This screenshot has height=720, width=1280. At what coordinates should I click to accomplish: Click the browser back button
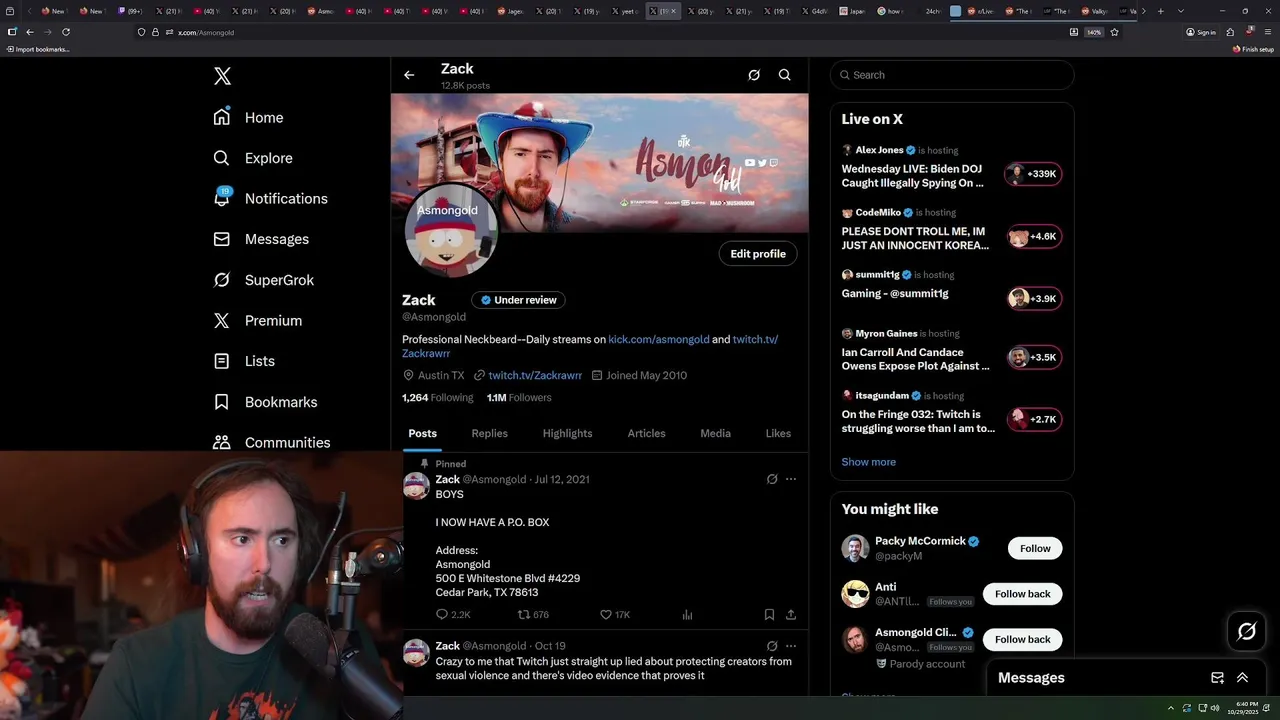(30, 32)
